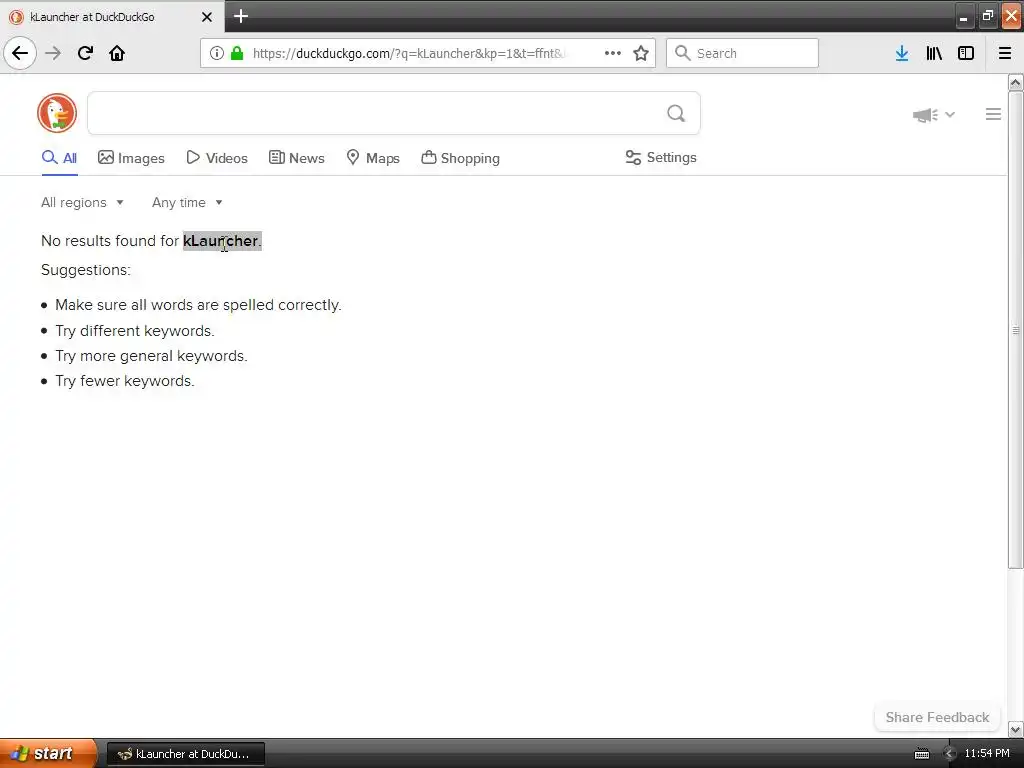Click the Share Feedback button

click(x=937, y=717)
